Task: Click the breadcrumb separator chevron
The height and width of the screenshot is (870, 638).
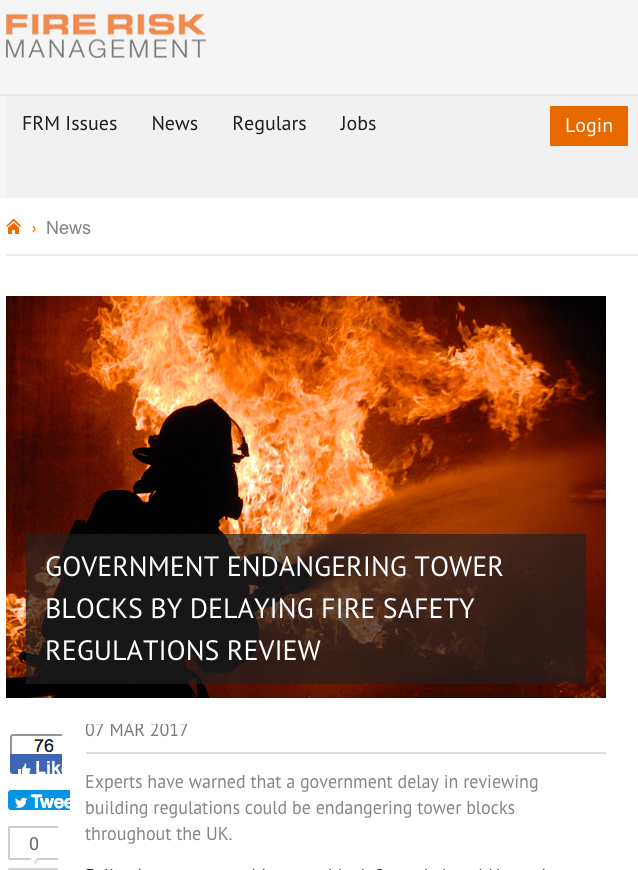Action: (x=34, y=228)
